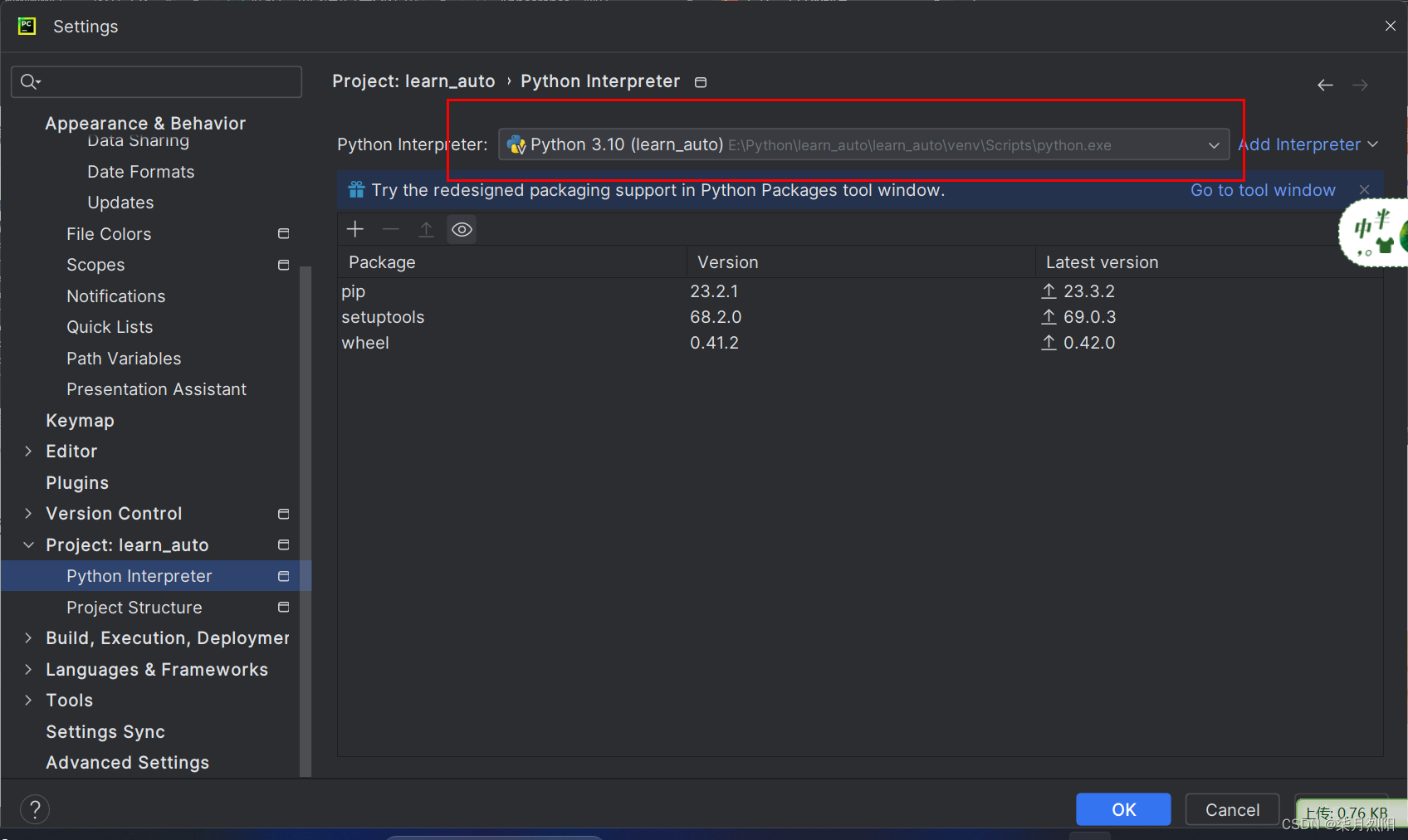Image resolution: width=1408 pixels, height=840 pixels.
Task: Click the uninstall package minus icon
Action: coord(390,229)
